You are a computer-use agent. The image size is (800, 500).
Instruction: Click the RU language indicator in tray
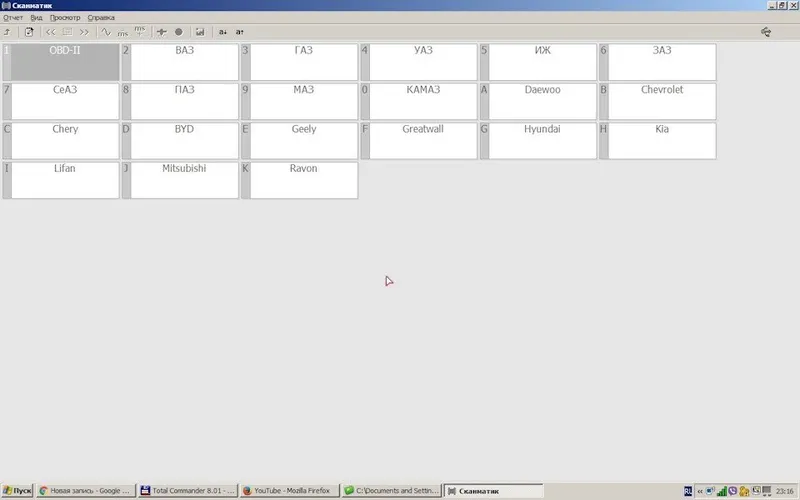[x=688, y=491]
